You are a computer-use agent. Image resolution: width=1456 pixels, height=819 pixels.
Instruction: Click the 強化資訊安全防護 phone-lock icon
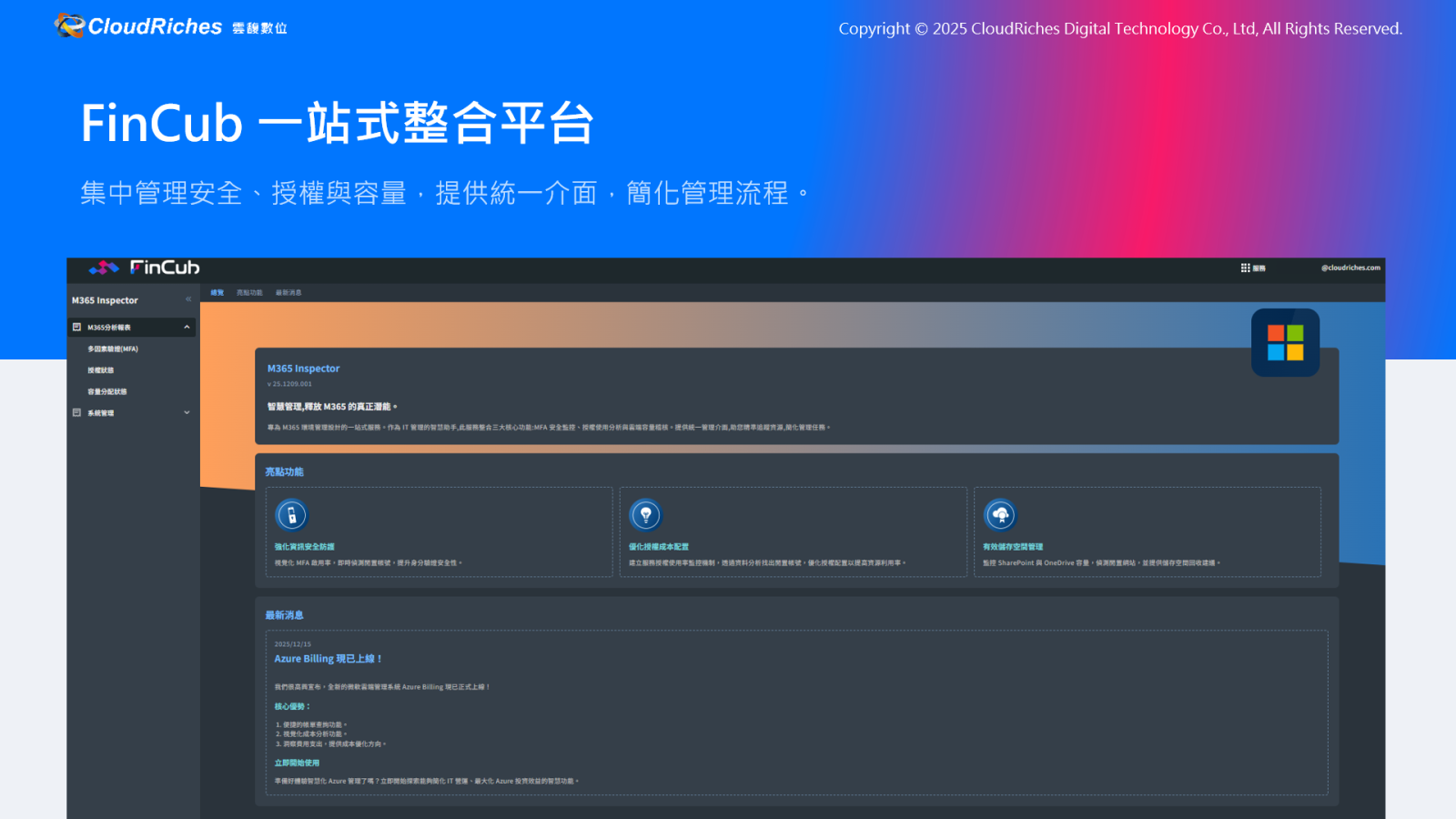pyautogui.click(x=292, y=515)
